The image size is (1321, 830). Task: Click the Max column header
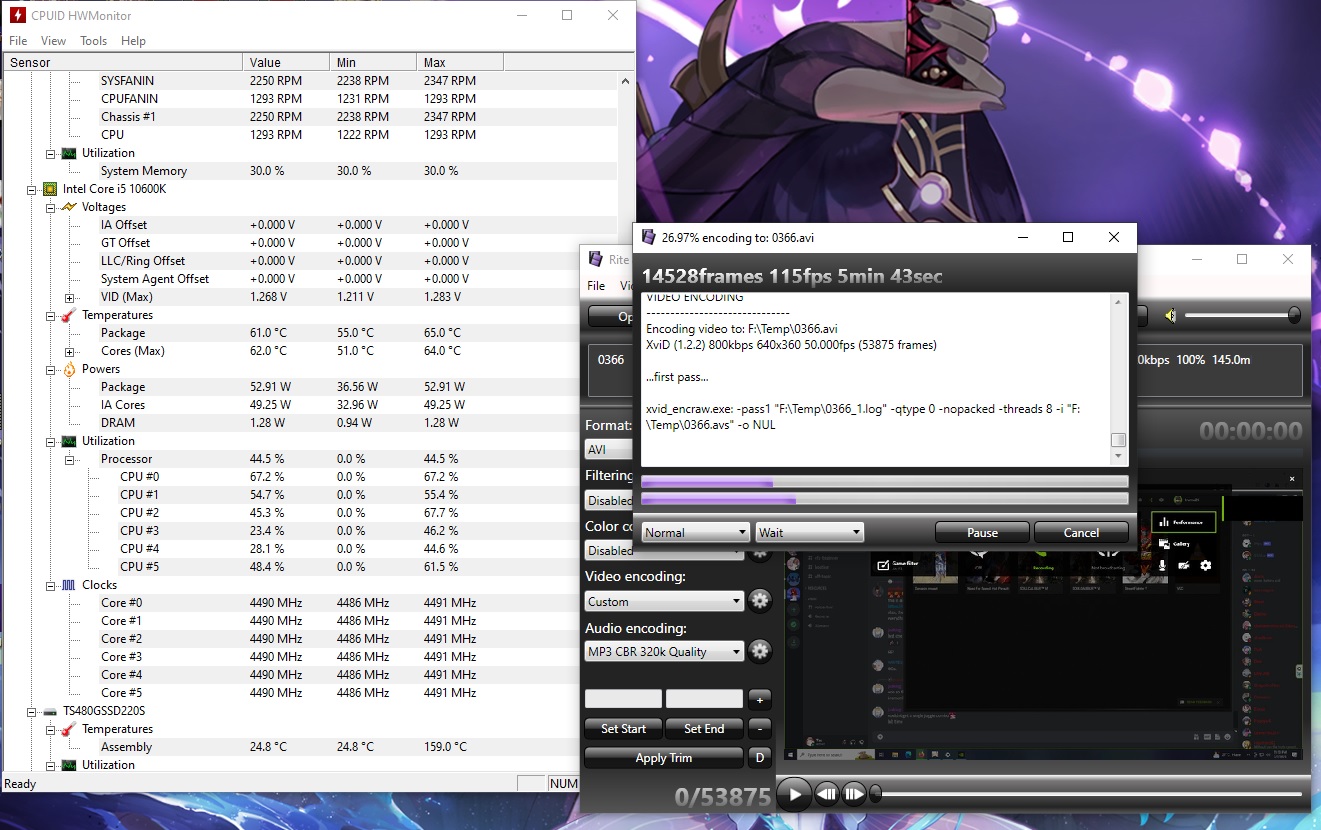[x=460, y=62]
